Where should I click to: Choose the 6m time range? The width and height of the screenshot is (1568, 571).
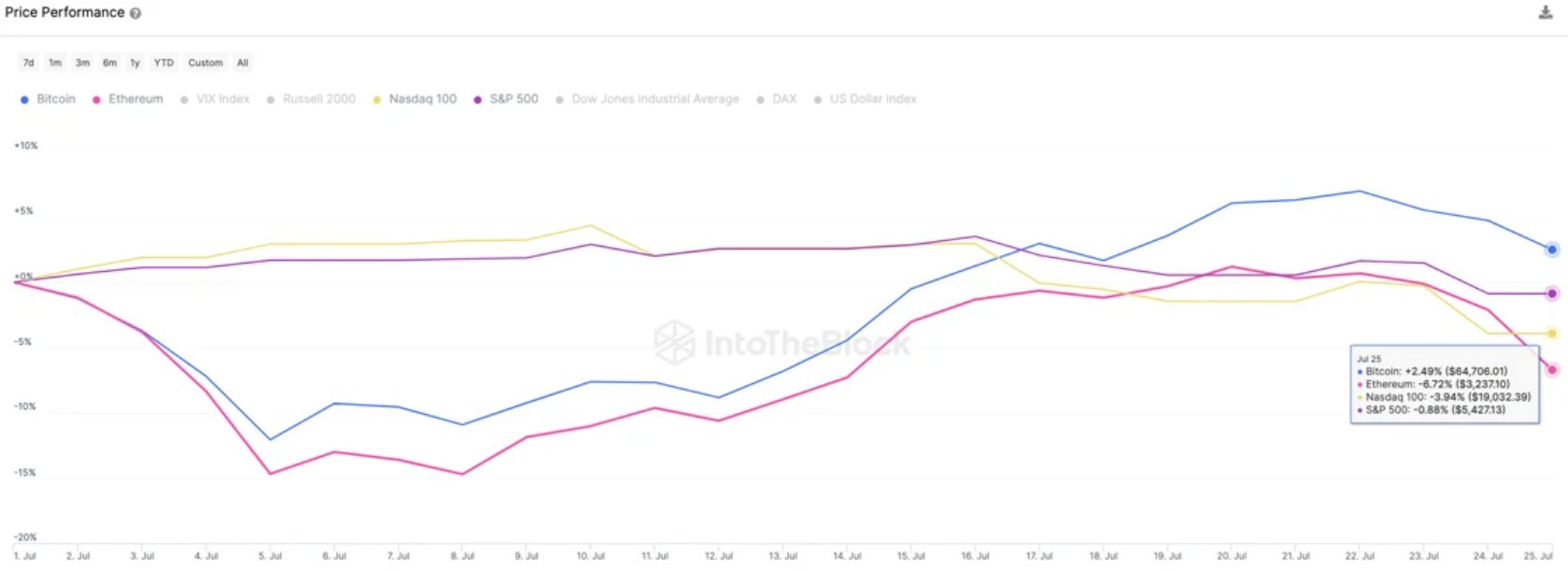pyautogui.click(x=109, y=63)
